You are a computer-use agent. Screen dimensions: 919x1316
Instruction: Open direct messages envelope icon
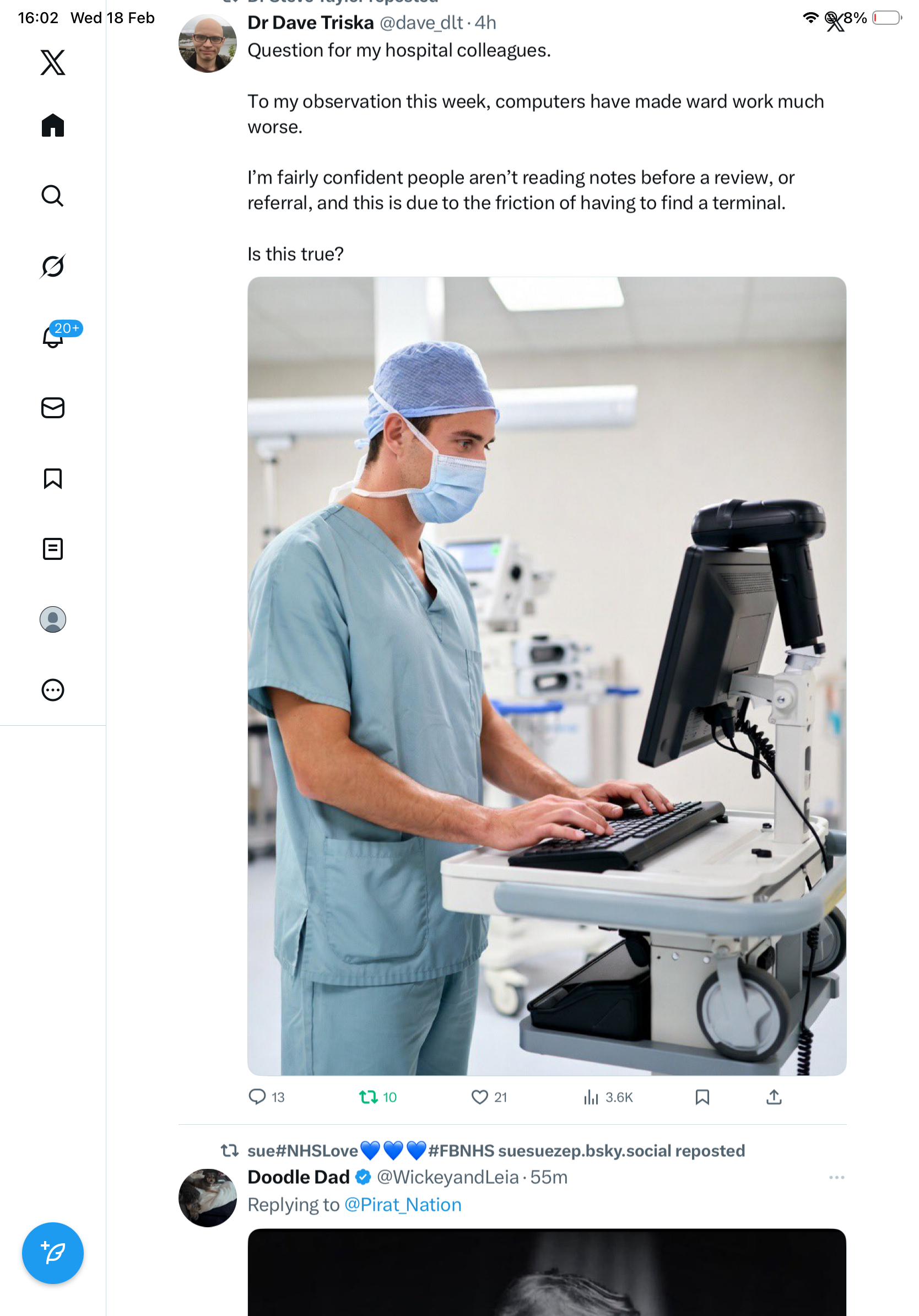tap(53, 407)
